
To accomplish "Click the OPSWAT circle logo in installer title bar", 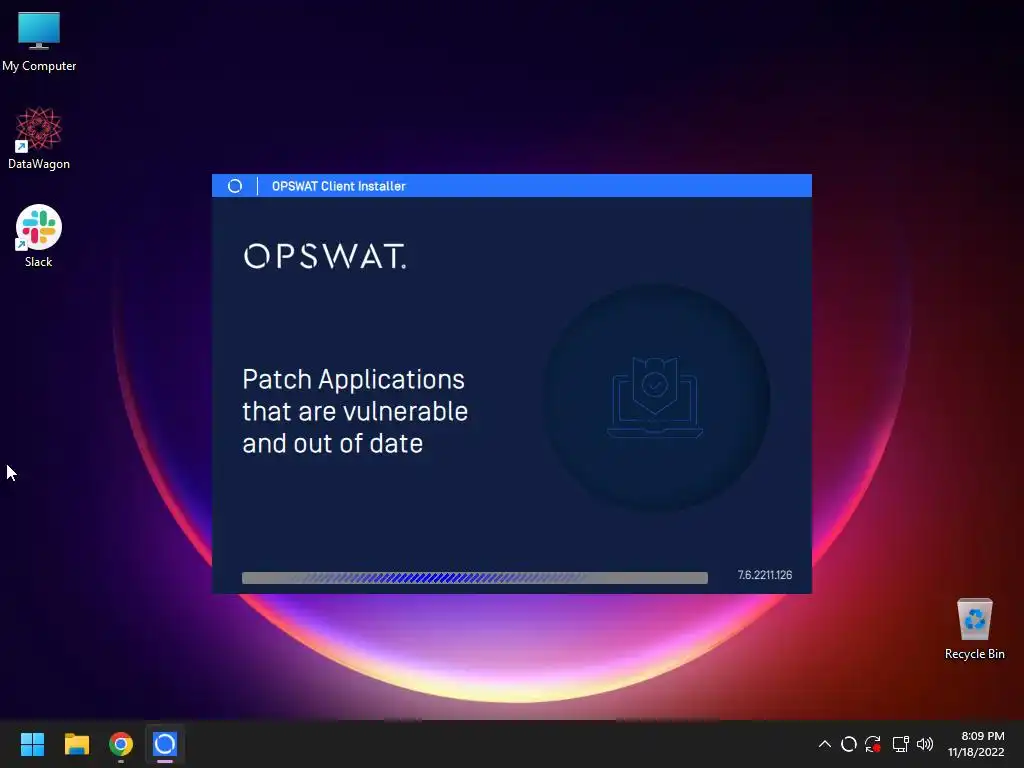I will pyautogui.click(x=234, y=186).
